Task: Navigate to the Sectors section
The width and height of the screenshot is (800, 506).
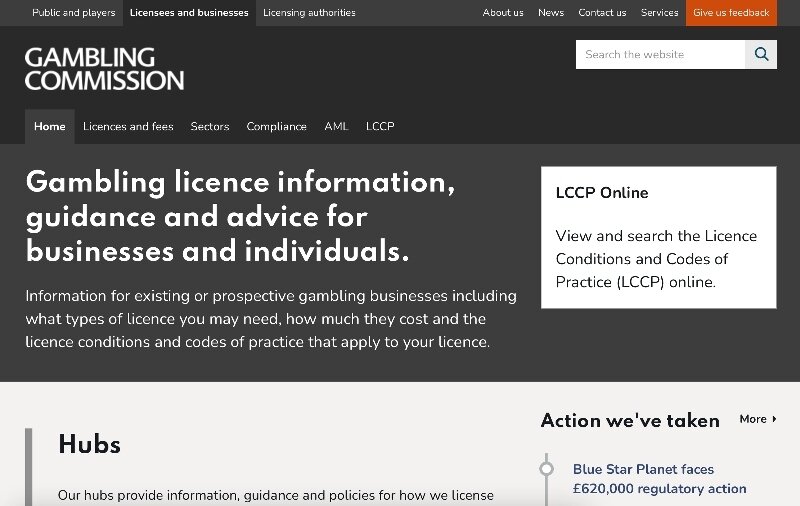Action: (x=210, y=126)
